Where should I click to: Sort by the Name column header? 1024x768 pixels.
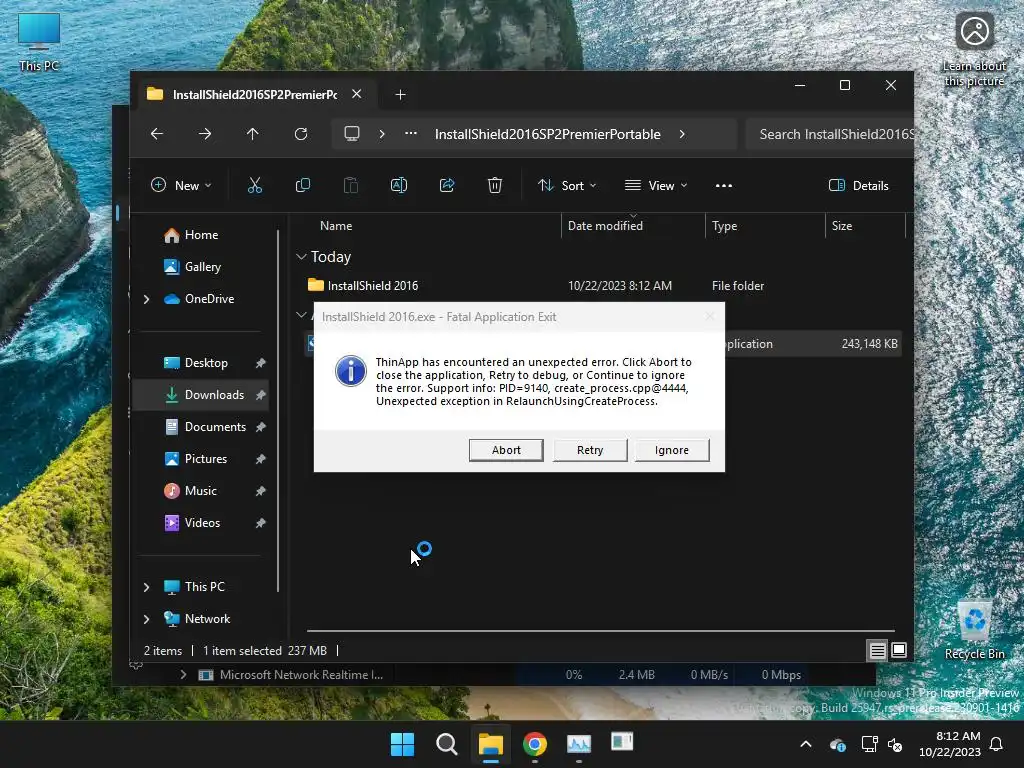336,226
